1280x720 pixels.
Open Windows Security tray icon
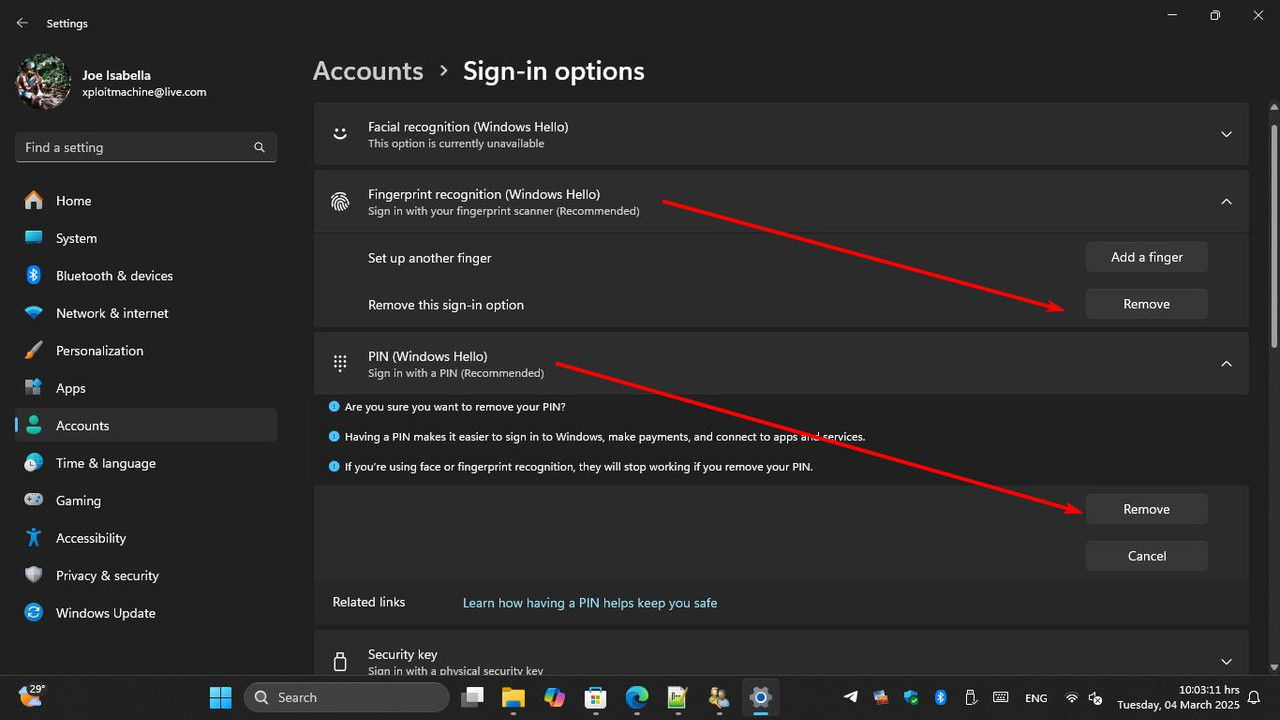910,697
